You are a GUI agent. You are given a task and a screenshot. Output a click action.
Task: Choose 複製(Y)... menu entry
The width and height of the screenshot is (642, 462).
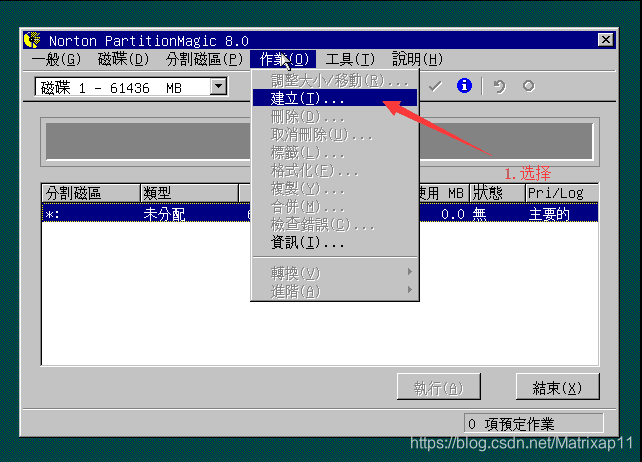pyautogui.click(x=335, y=188)
